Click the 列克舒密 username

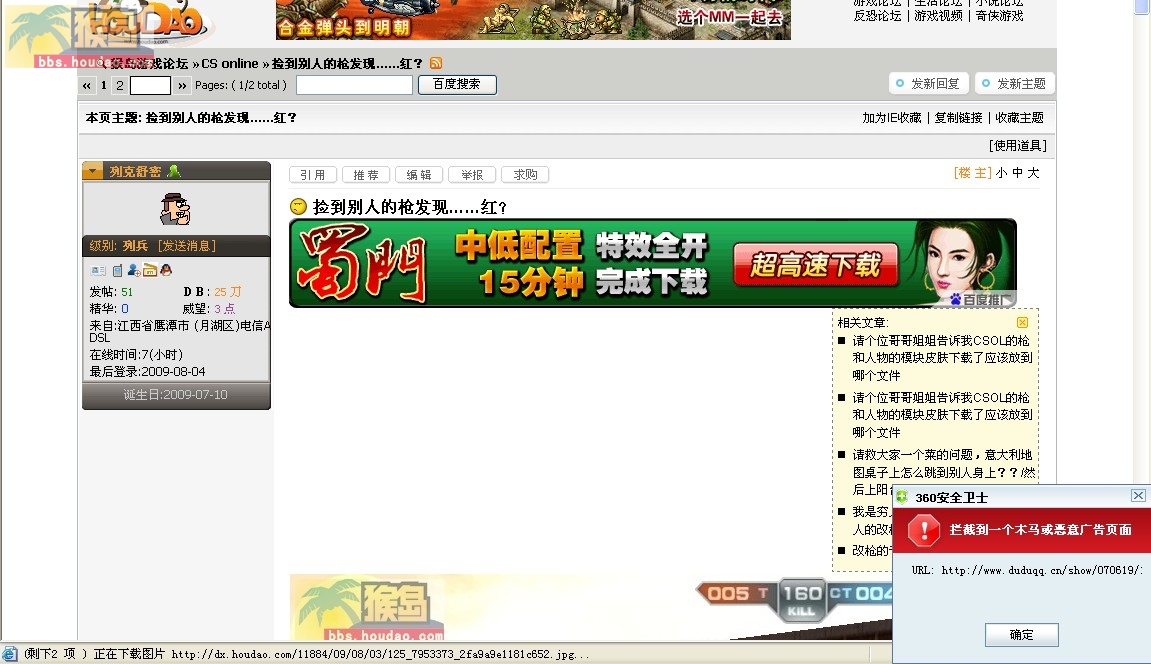(x=135, y=172)
